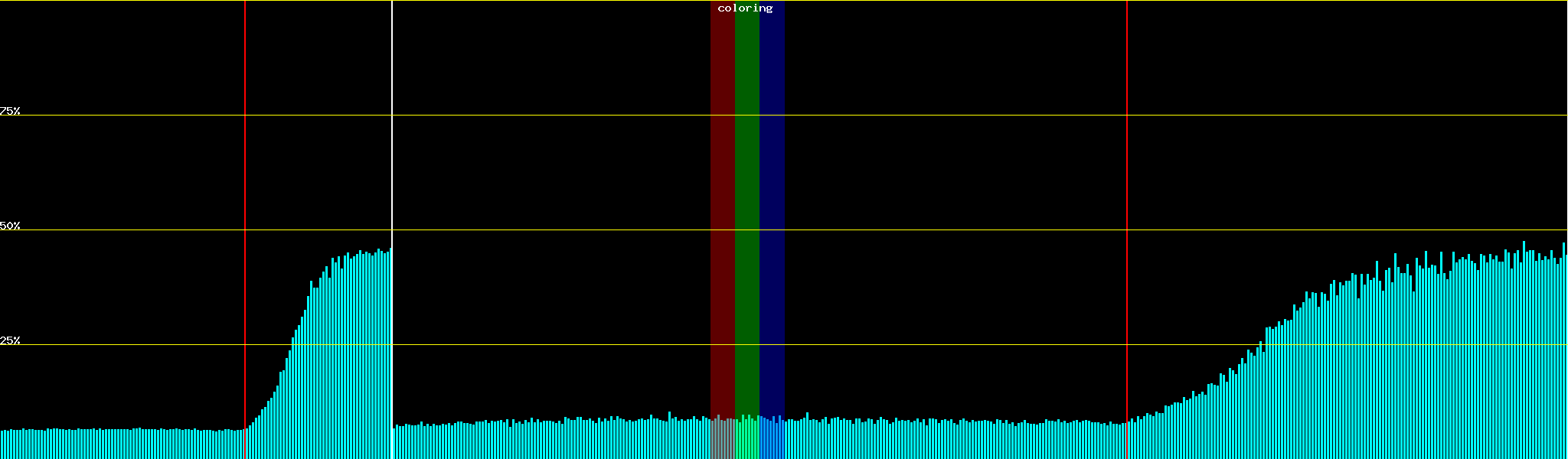The height and width of the screenshot is (459, 1568).
Task: Click the "coloring" label at the top
Action: point(745,8)
